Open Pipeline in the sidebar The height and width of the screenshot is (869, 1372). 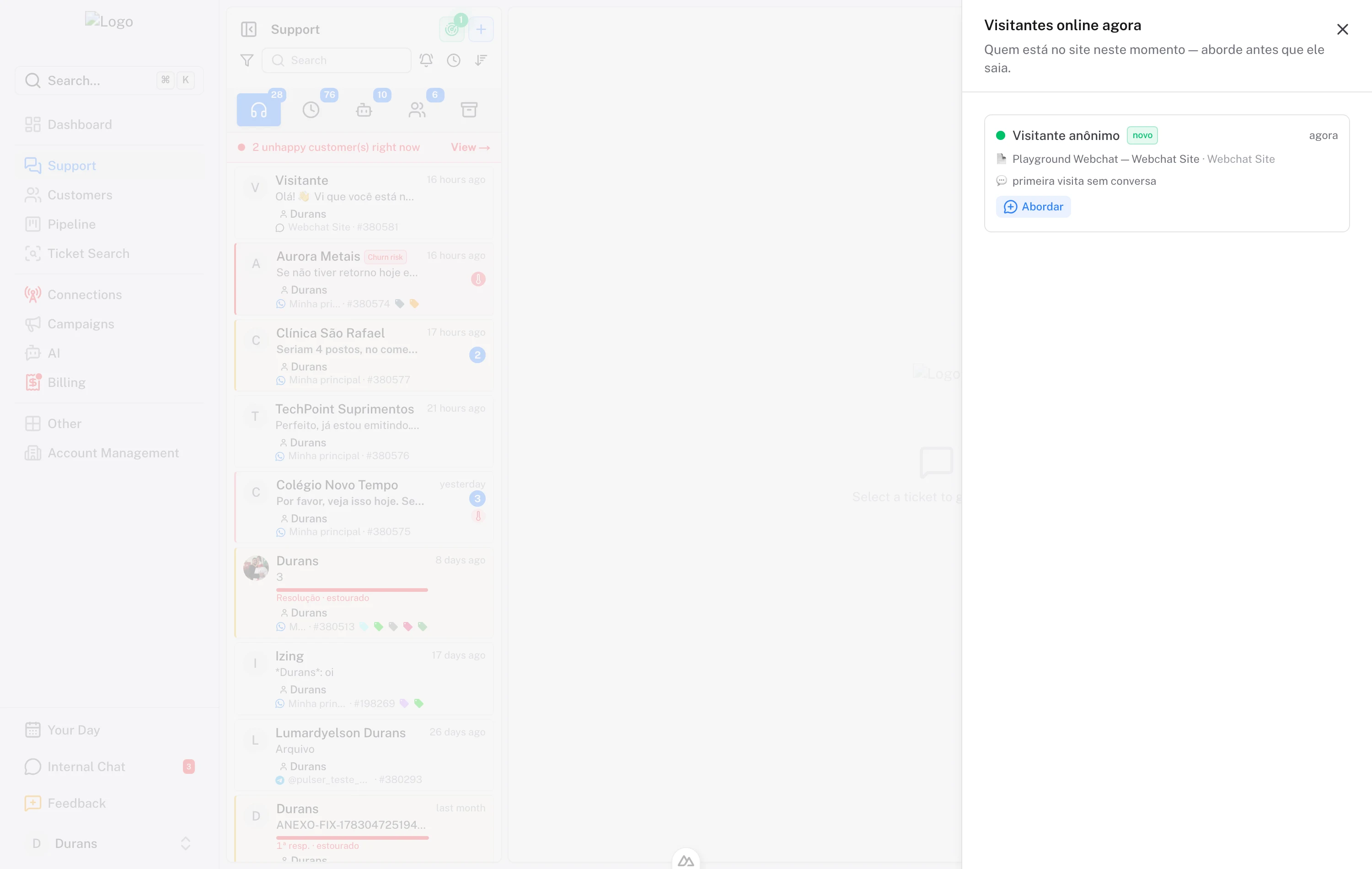click(109, 224)
